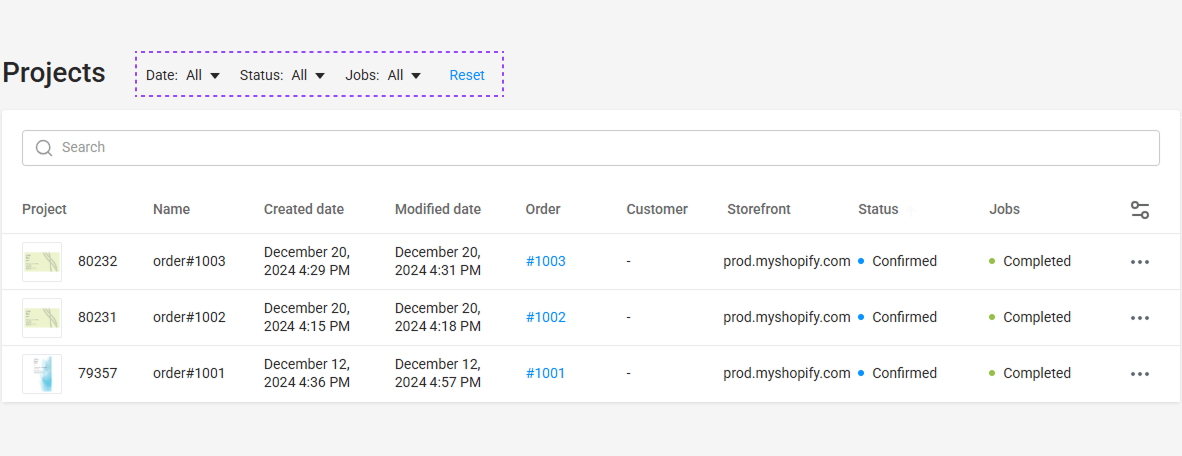Click storefront cell in order#1003 row

click(787, 262)
